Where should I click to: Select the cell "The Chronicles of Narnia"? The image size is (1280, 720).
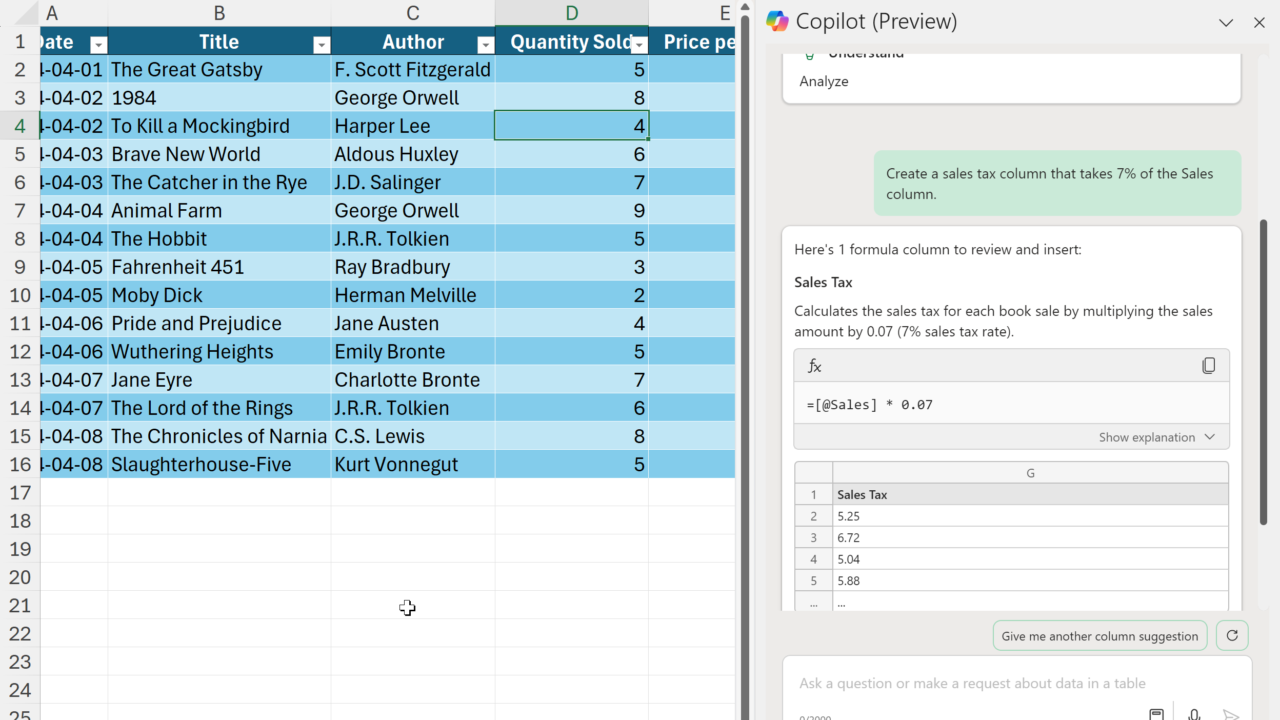coord(219,437)
